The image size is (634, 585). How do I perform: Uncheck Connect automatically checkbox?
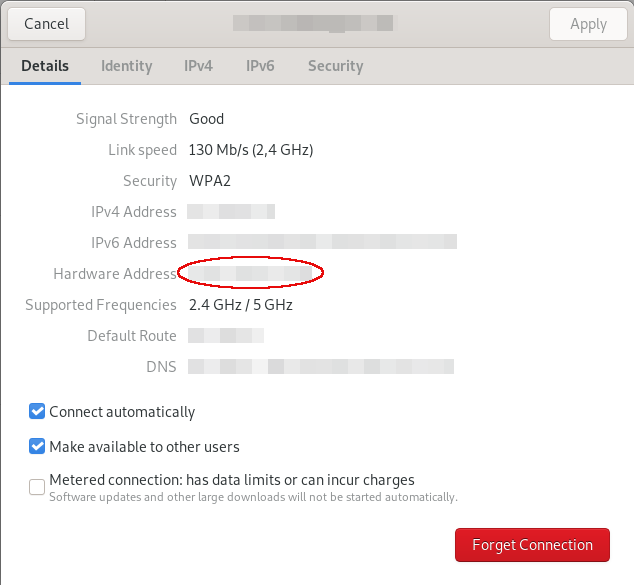37,412
